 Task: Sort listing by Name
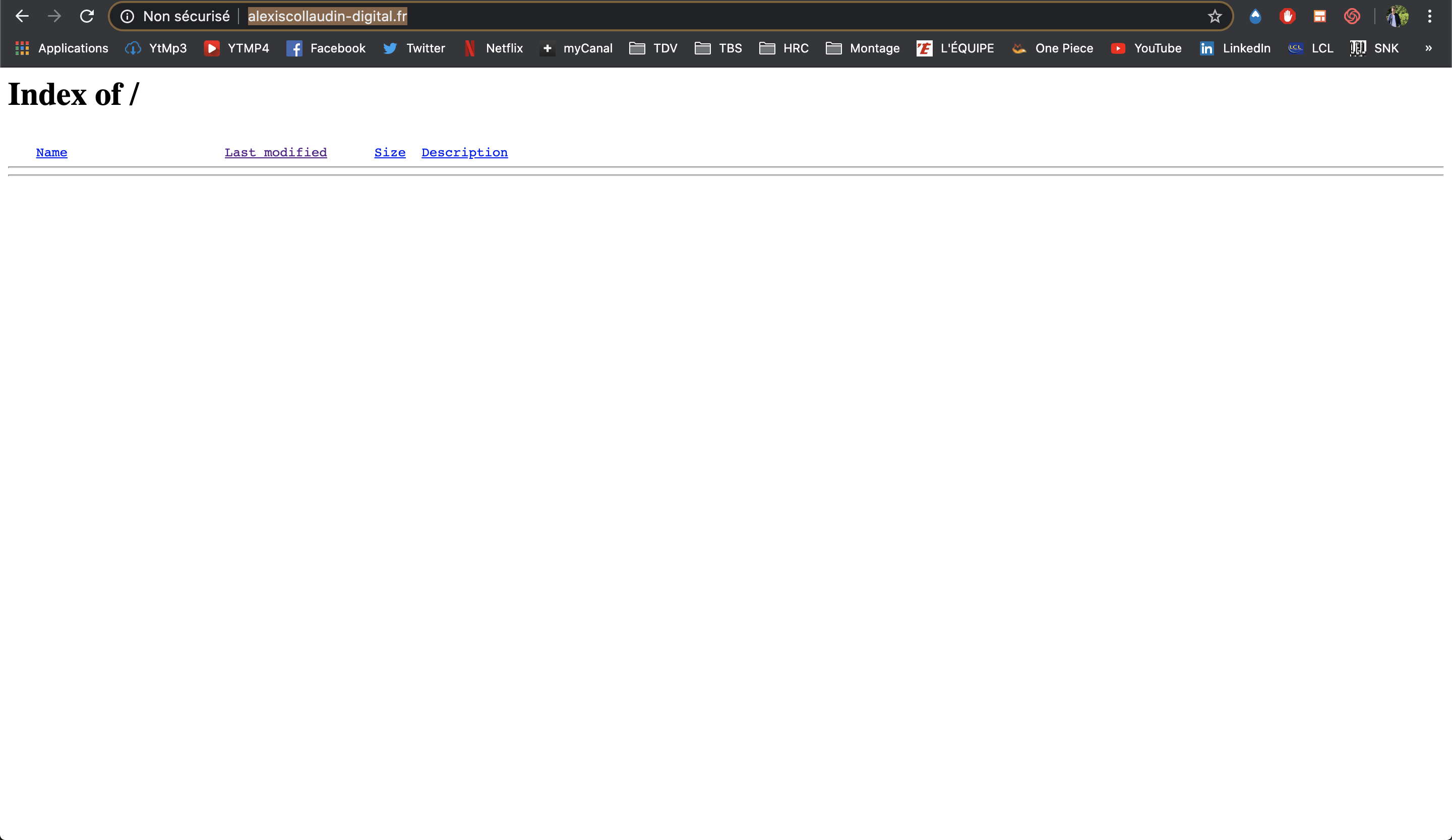tap(51, 153)
